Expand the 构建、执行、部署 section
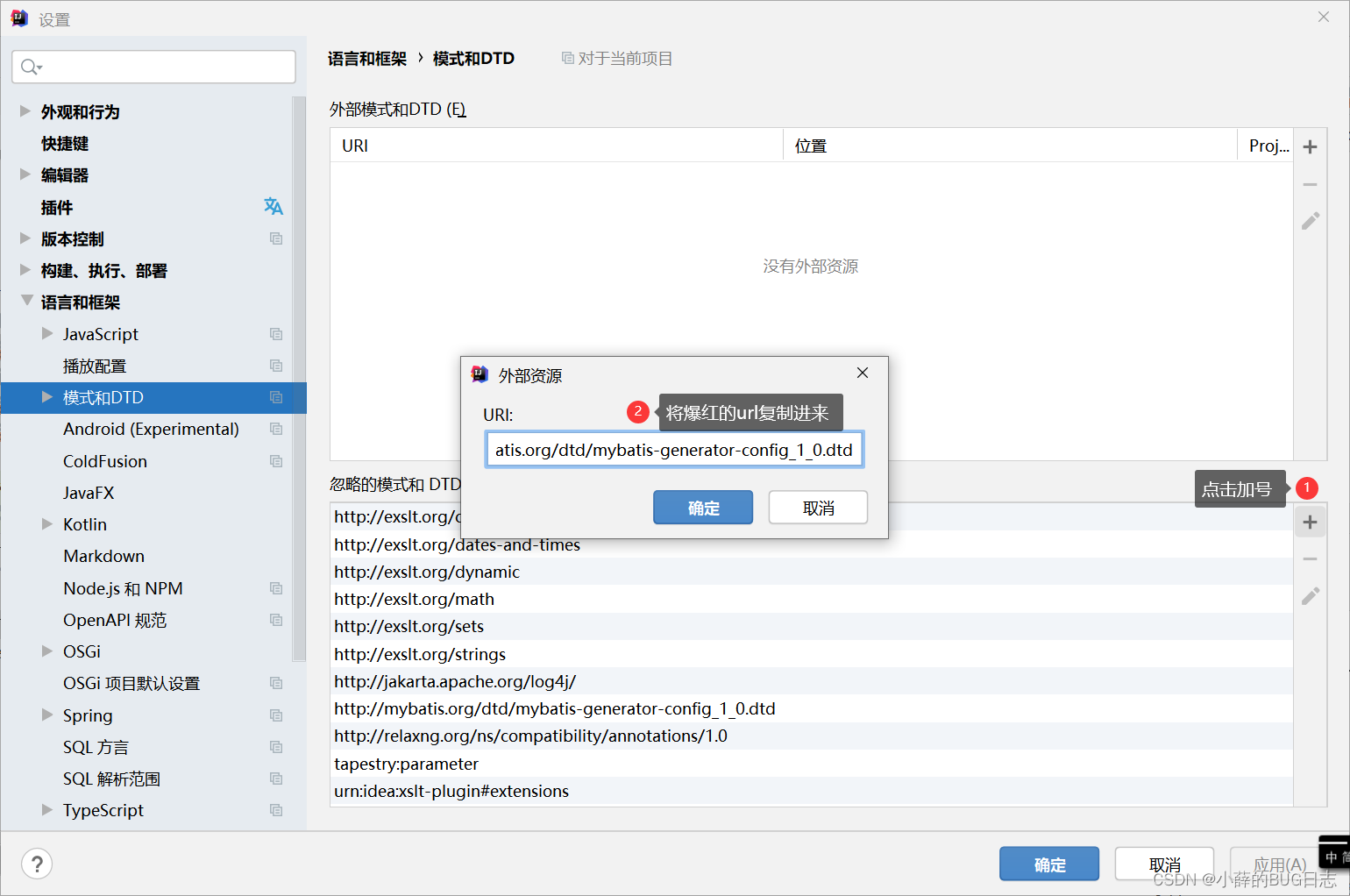This screenshot has width=1350, height=896. pyautogui.click(x=25, y=269)
